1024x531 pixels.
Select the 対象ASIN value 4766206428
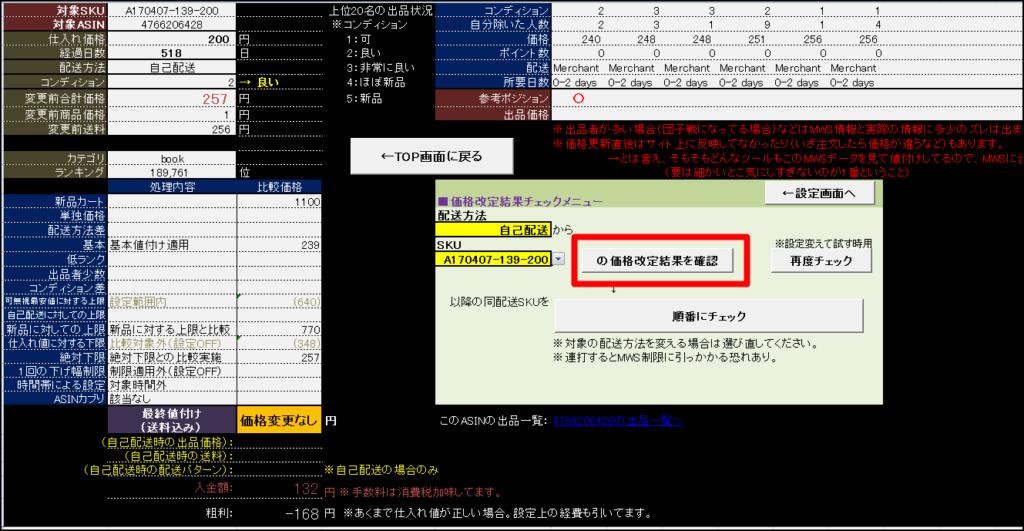(171, 23)
